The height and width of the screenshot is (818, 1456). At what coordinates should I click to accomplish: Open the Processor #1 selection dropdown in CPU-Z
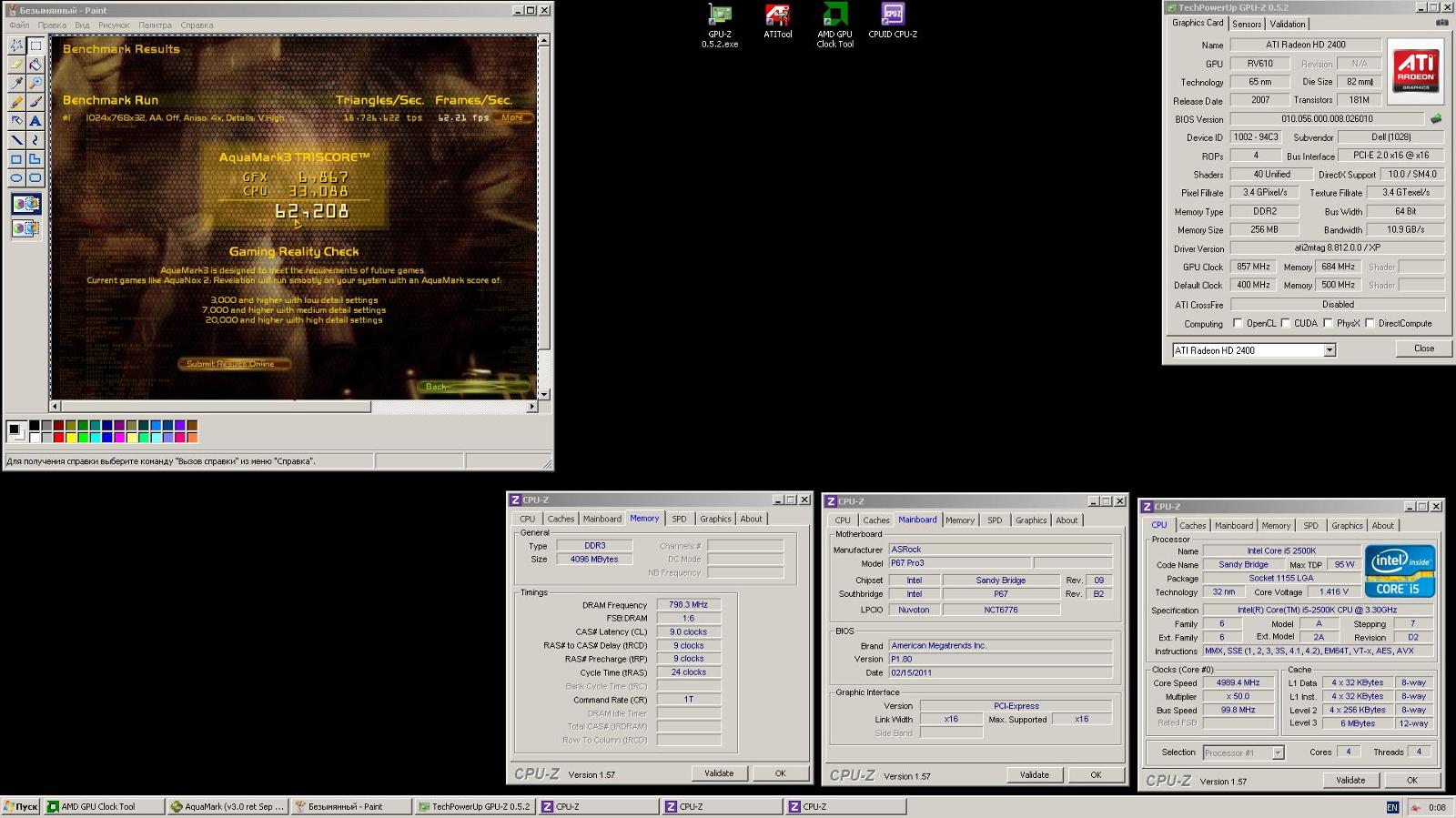[1278, 752]
